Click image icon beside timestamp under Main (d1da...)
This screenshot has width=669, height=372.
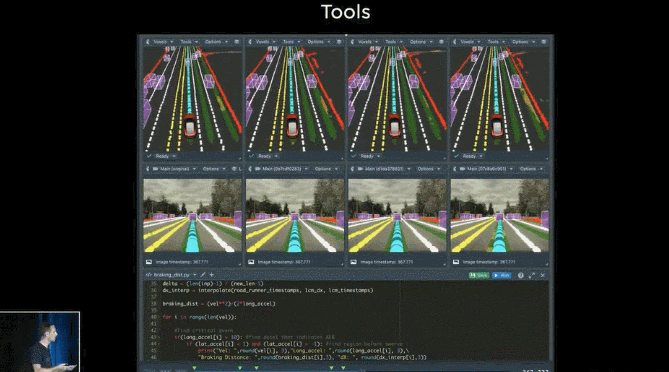(354, 262)
